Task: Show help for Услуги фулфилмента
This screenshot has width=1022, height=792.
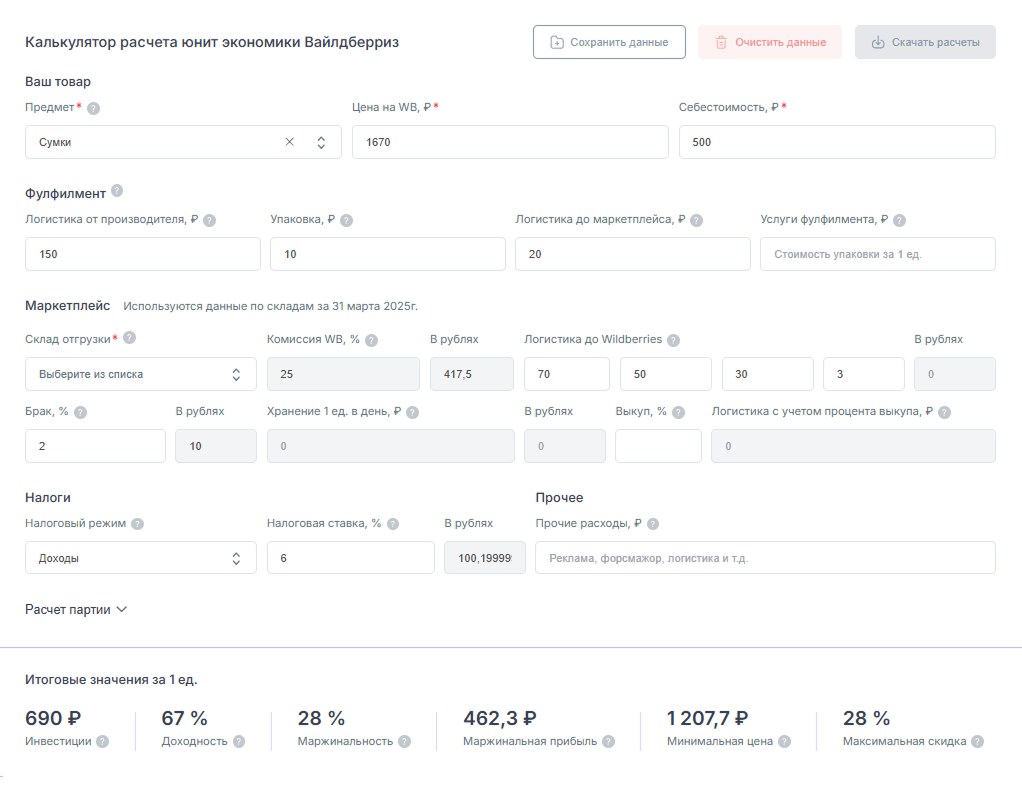Action: 899,220
